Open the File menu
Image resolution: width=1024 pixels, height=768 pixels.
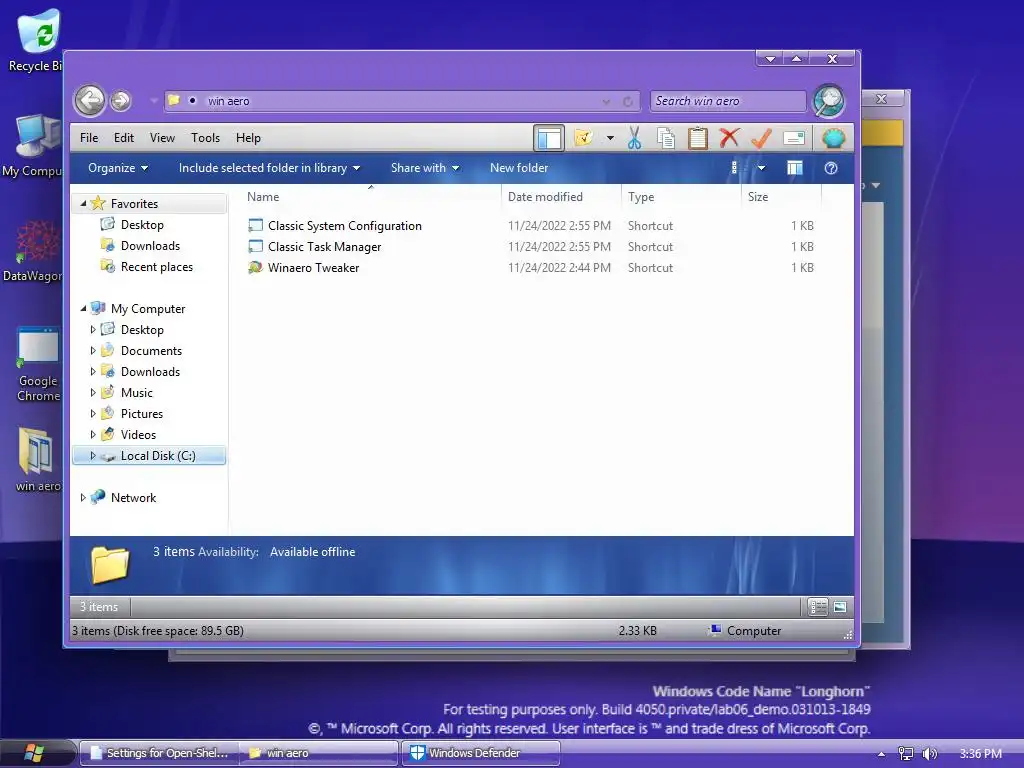click(89, 138)
